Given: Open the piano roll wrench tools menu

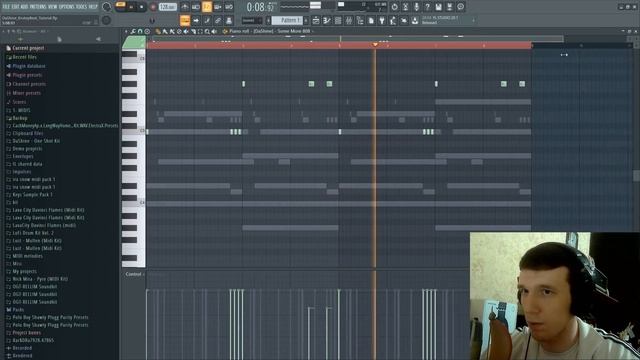Looking at the screenshot, I should point(133,31).
